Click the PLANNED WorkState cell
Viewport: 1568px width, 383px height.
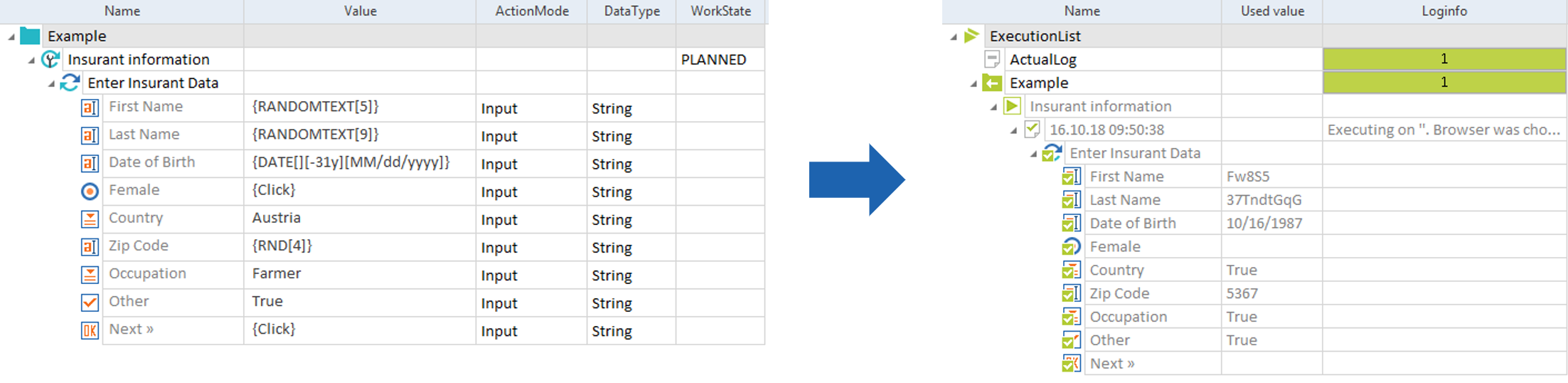(x=719, y=59)
